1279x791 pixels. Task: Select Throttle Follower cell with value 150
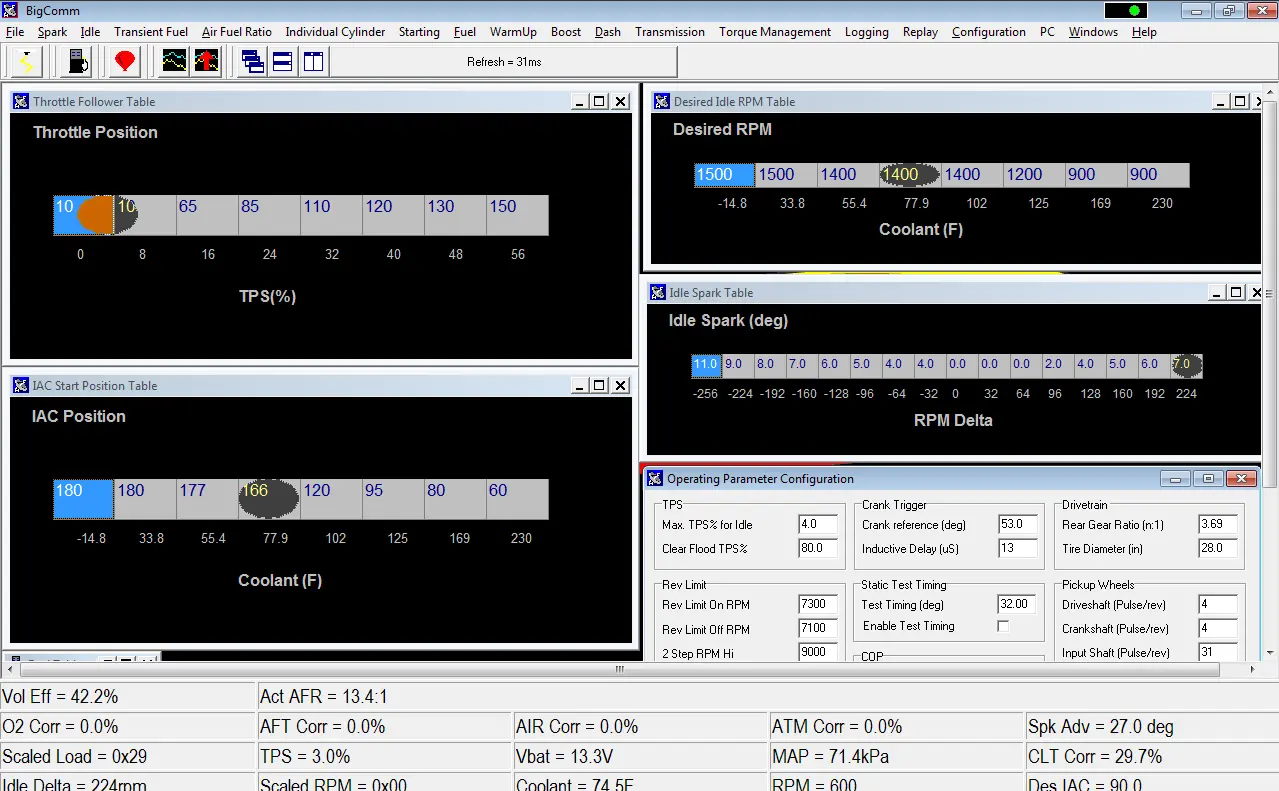(x=517, y=215)
